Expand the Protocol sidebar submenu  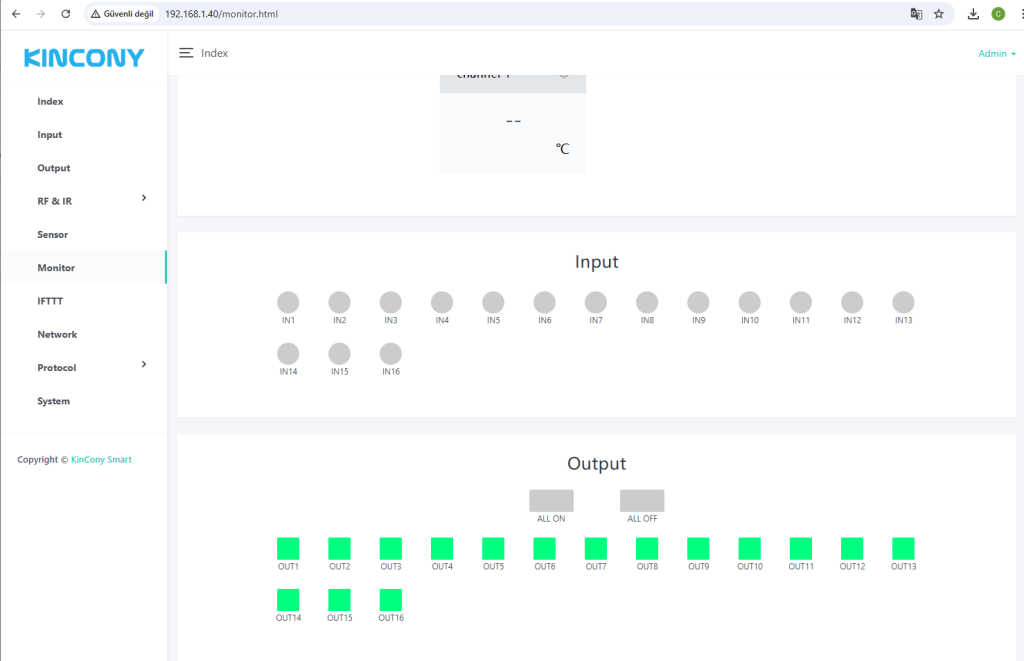(x=144, y=365)
